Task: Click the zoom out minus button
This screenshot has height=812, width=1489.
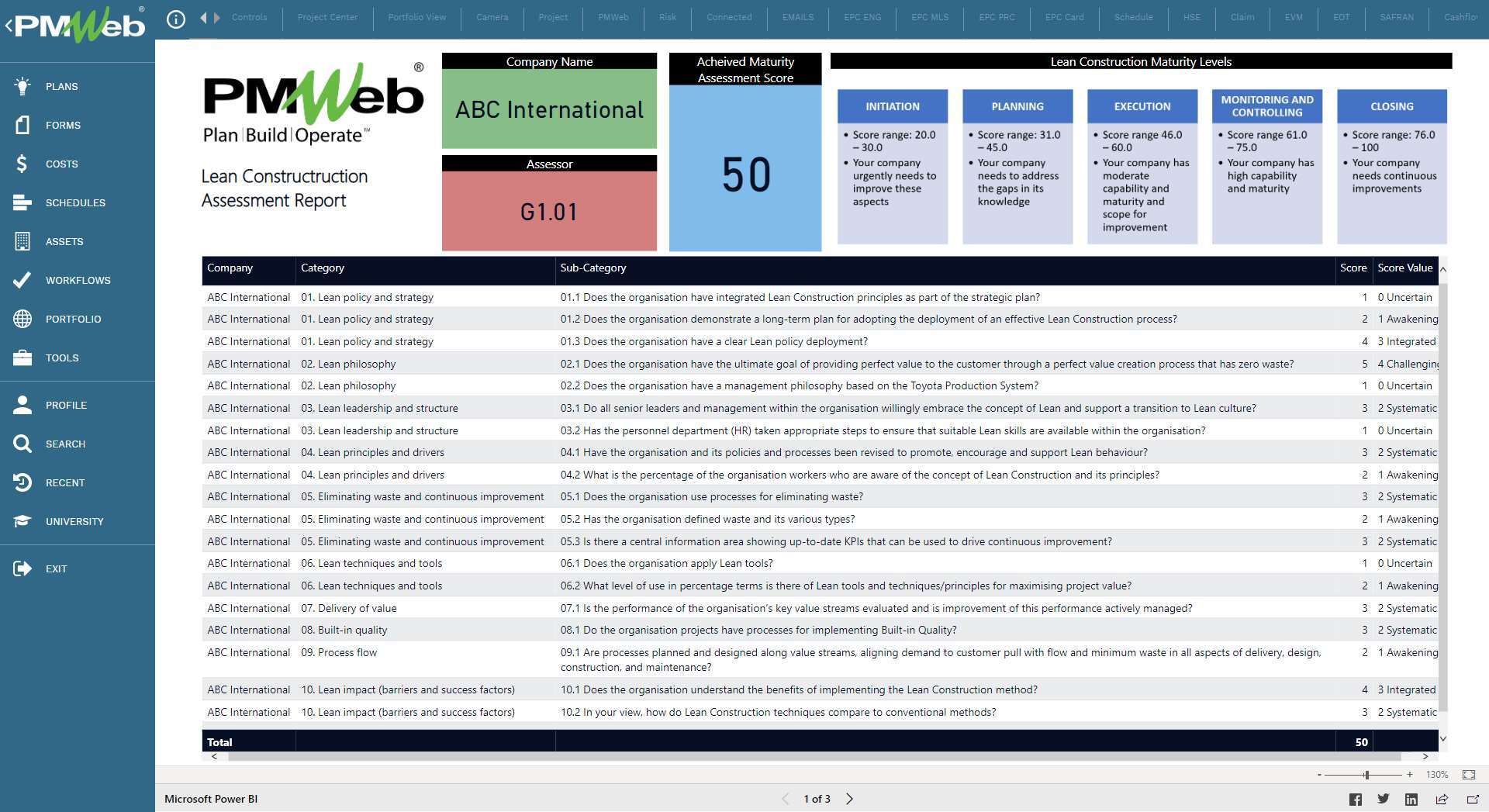Action: [x=1319, y=775]
